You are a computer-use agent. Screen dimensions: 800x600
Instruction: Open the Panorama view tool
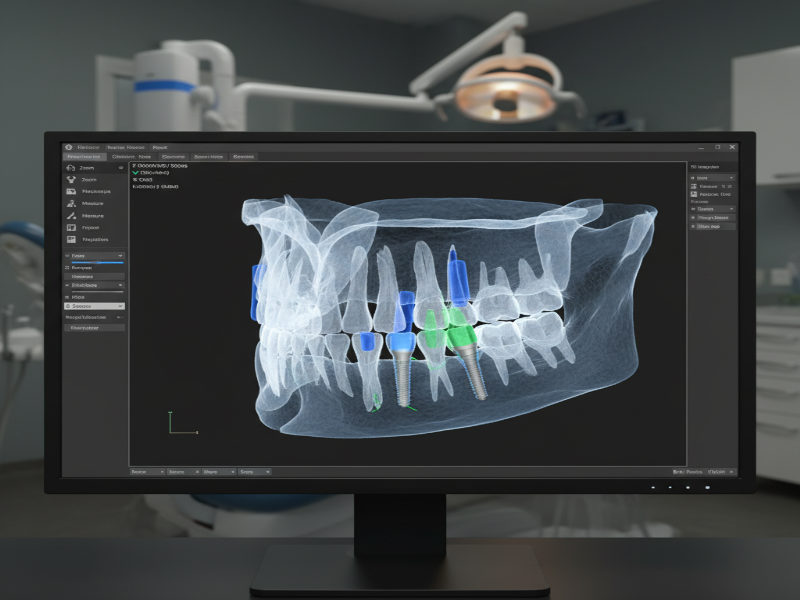[91, 191]
